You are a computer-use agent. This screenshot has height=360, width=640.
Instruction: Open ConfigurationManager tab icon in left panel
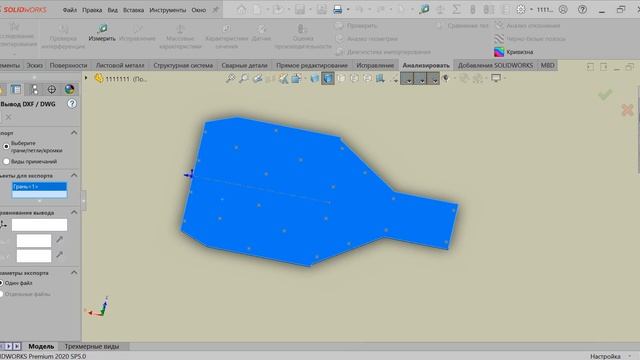click(34, 89)
